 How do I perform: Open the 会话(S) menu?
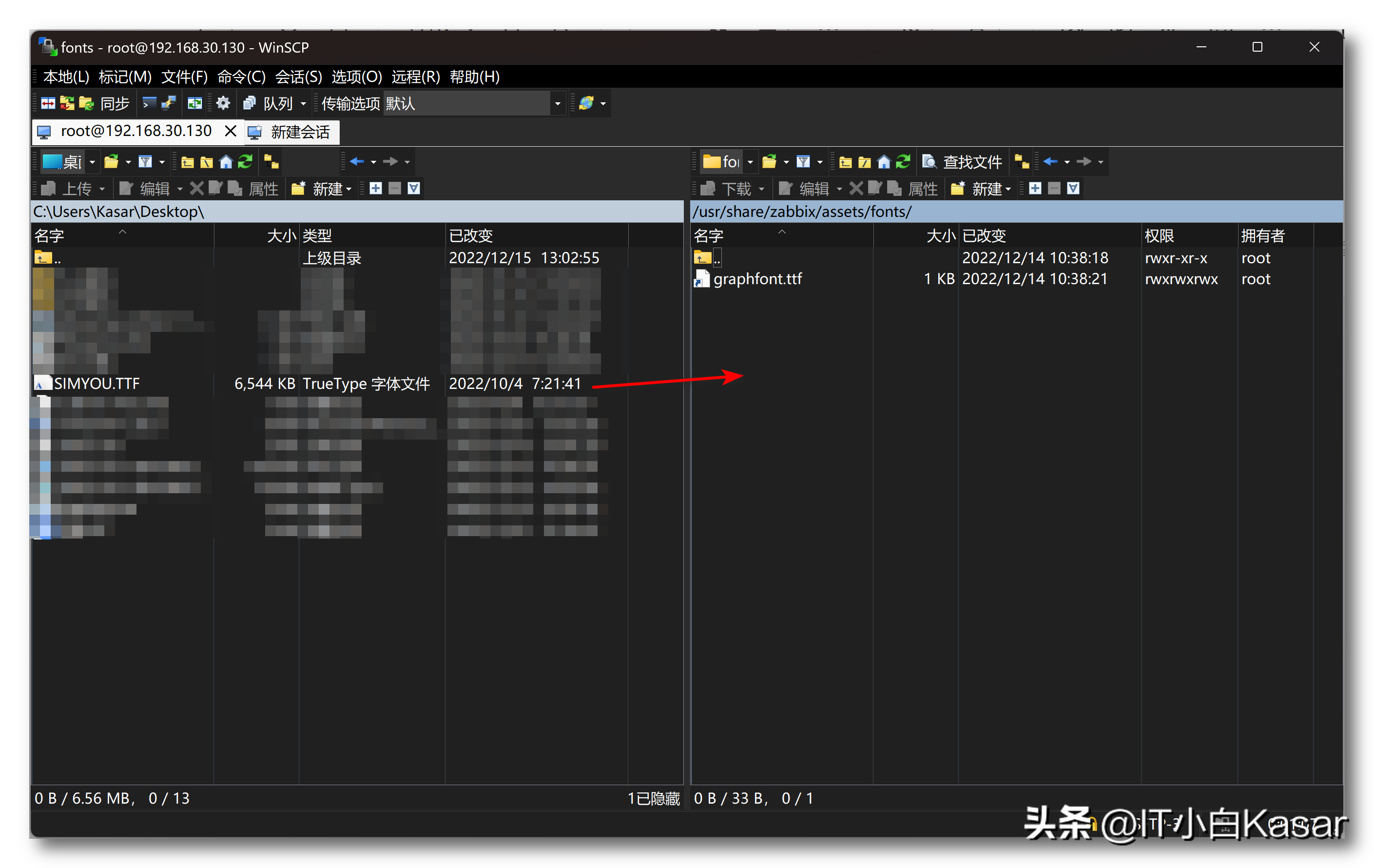pos(298,77)
